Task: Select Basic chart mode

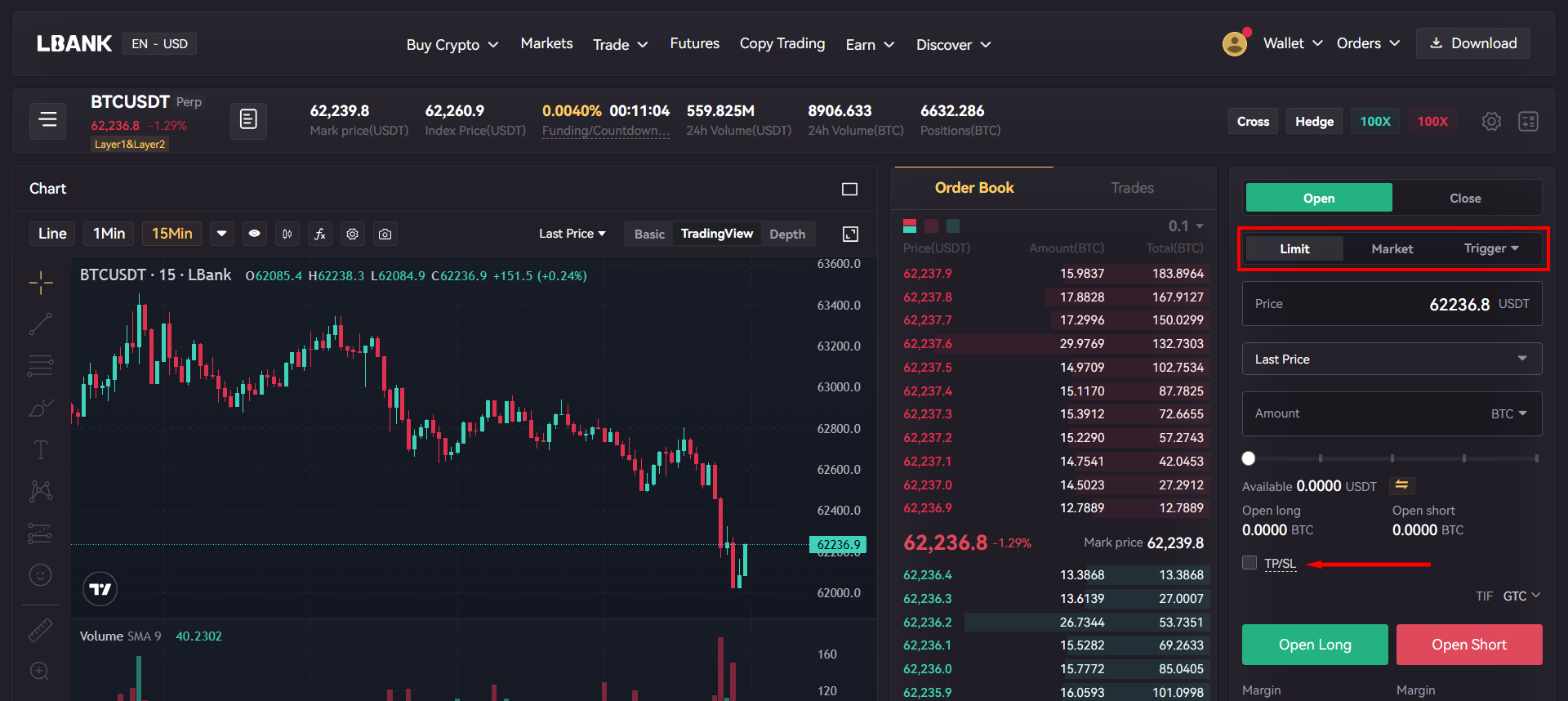Action: point(649,234)
